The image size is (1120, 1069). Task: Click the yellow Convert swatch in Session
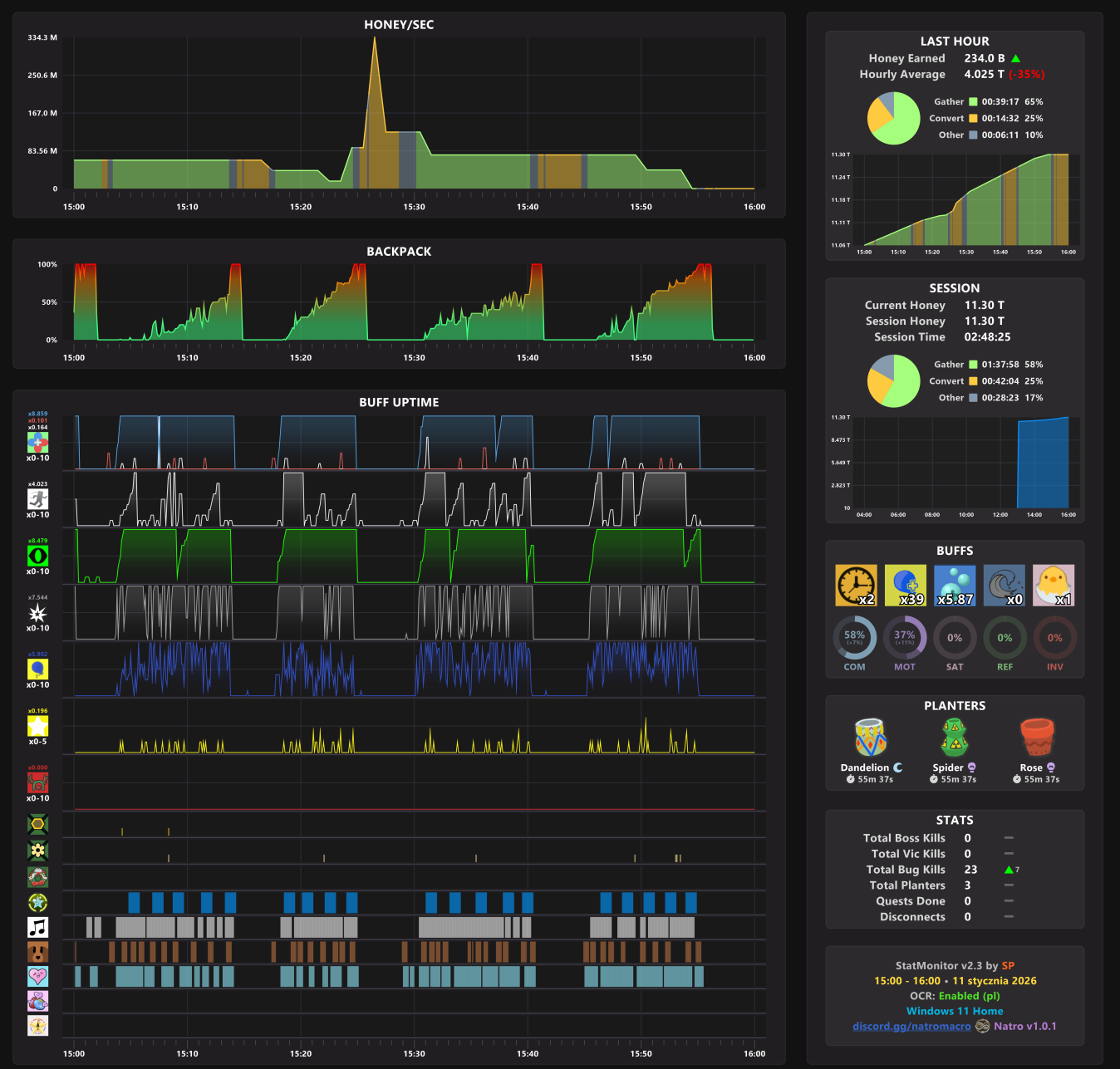tap(973, 381)
